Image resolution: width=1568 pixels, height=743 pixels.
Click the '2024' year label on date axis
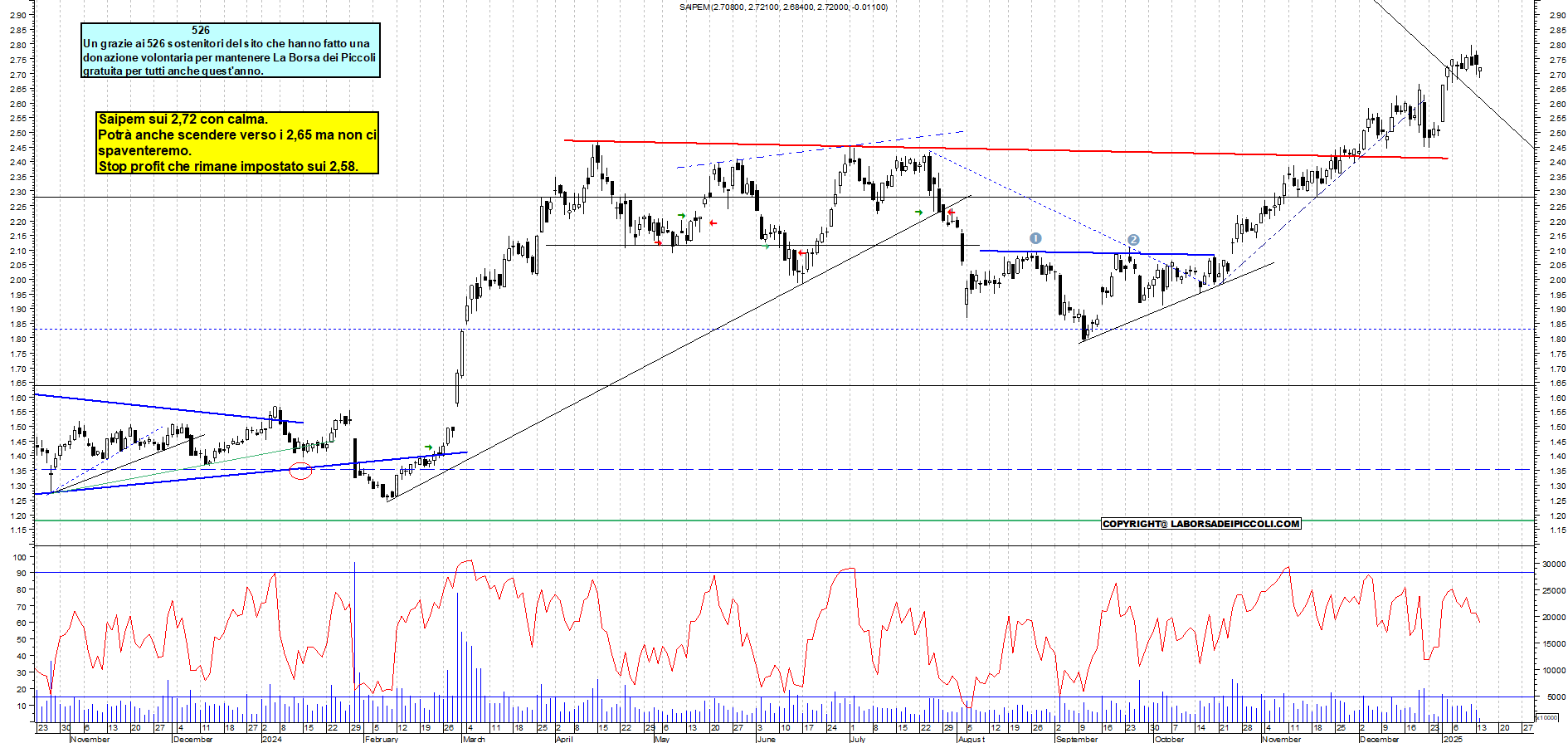[x=271, y=739]
